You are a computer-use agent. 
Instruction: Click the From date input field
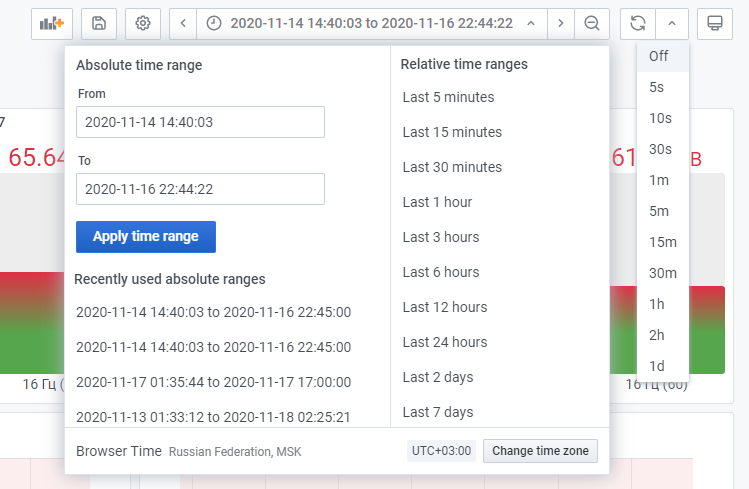tap(200, 122)
